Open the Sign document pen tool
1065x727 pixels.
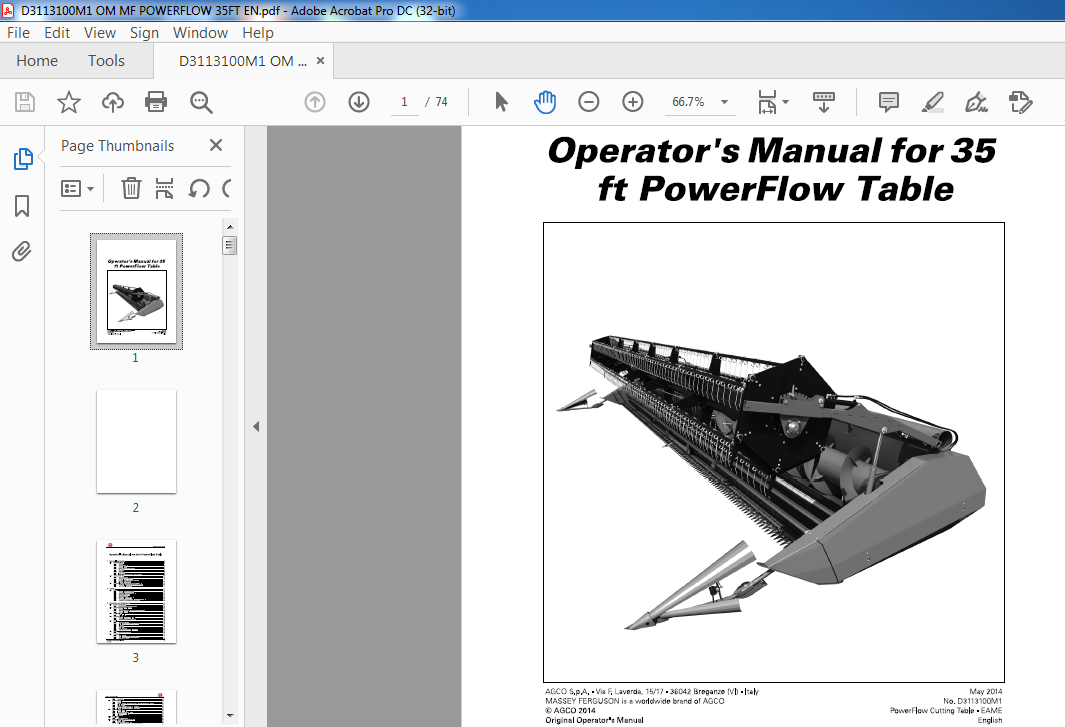[x=977, y=102]
